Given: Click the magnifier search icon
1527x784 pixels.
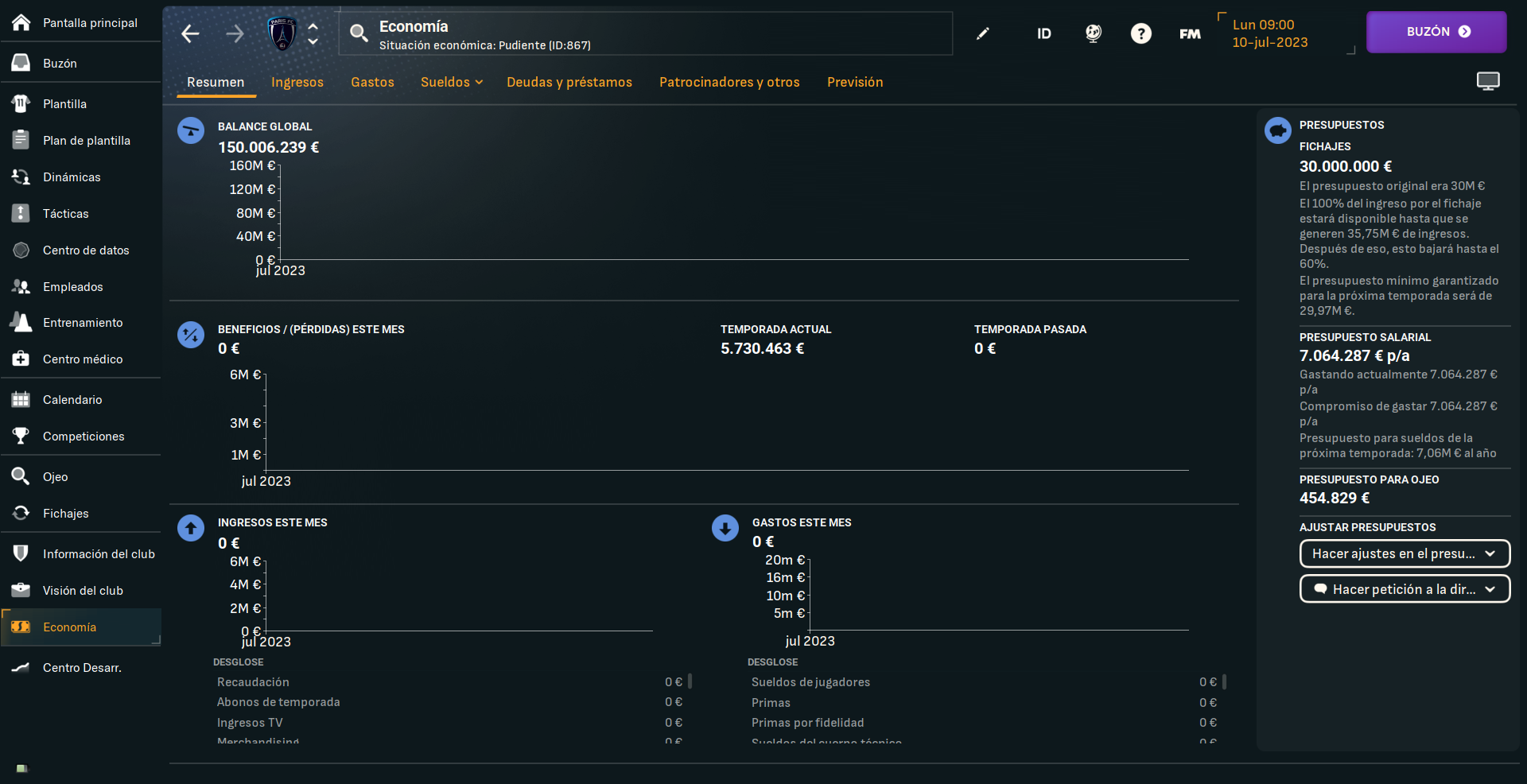Looking at the screenshot, I should [x=359, y=33].
